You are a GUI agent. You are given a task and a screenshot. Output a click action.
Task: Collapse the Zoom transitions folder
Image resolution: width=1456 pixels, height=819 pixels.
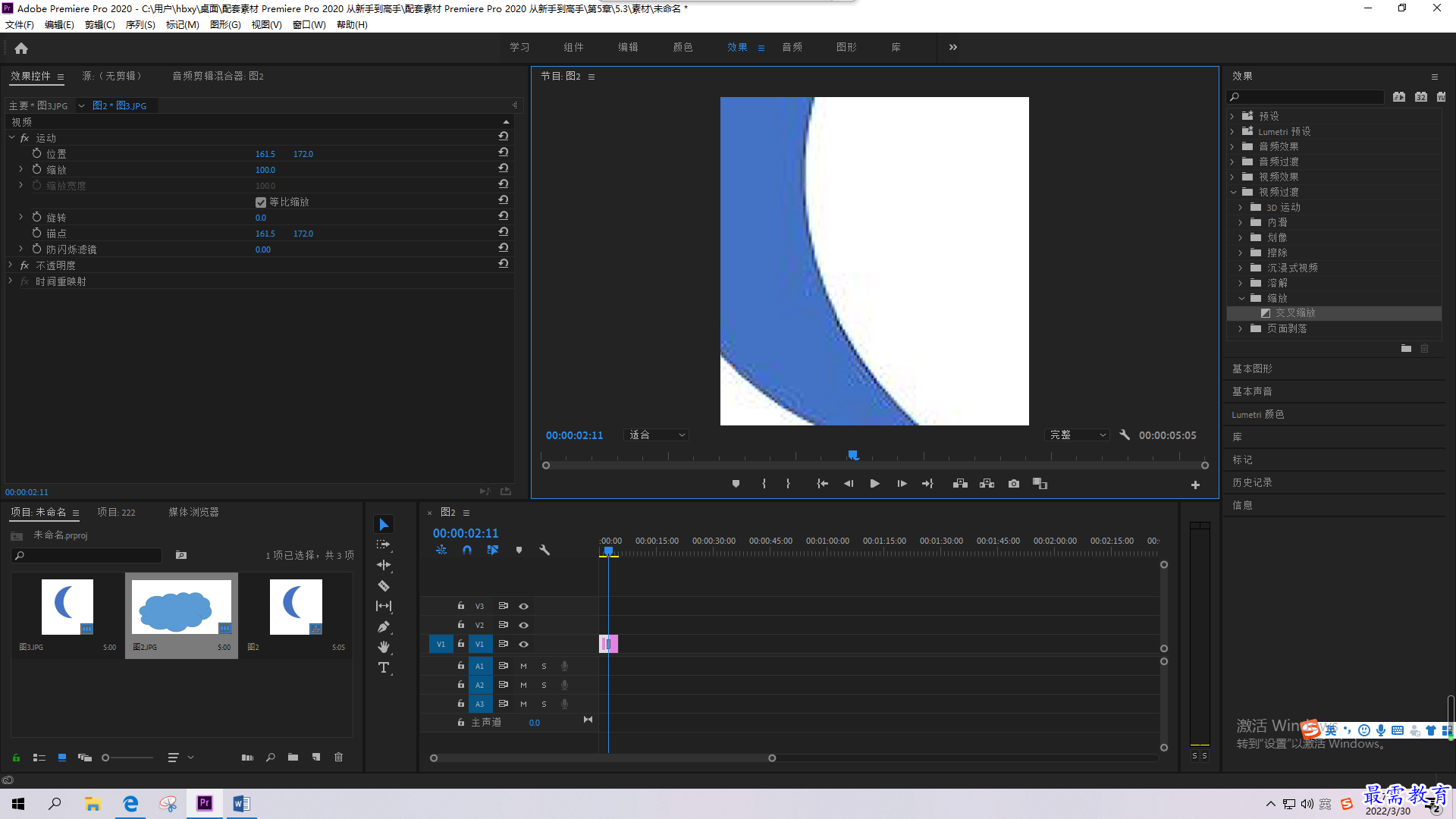pyautogui.click(x=1241, y=298)
